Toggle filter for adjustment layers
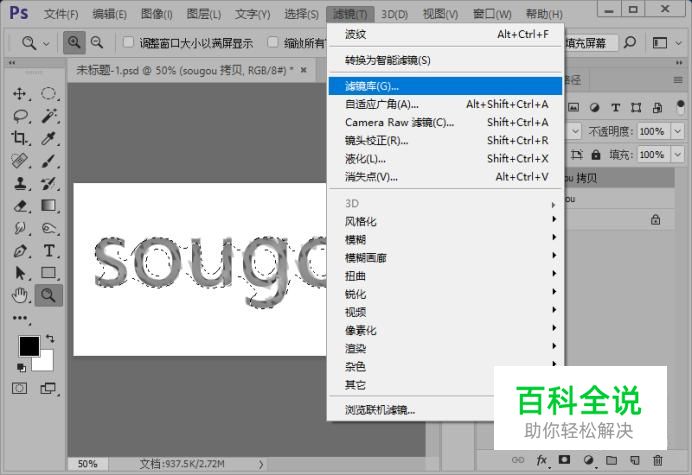Viewport: 692px width, 475px height. (594, 107)
